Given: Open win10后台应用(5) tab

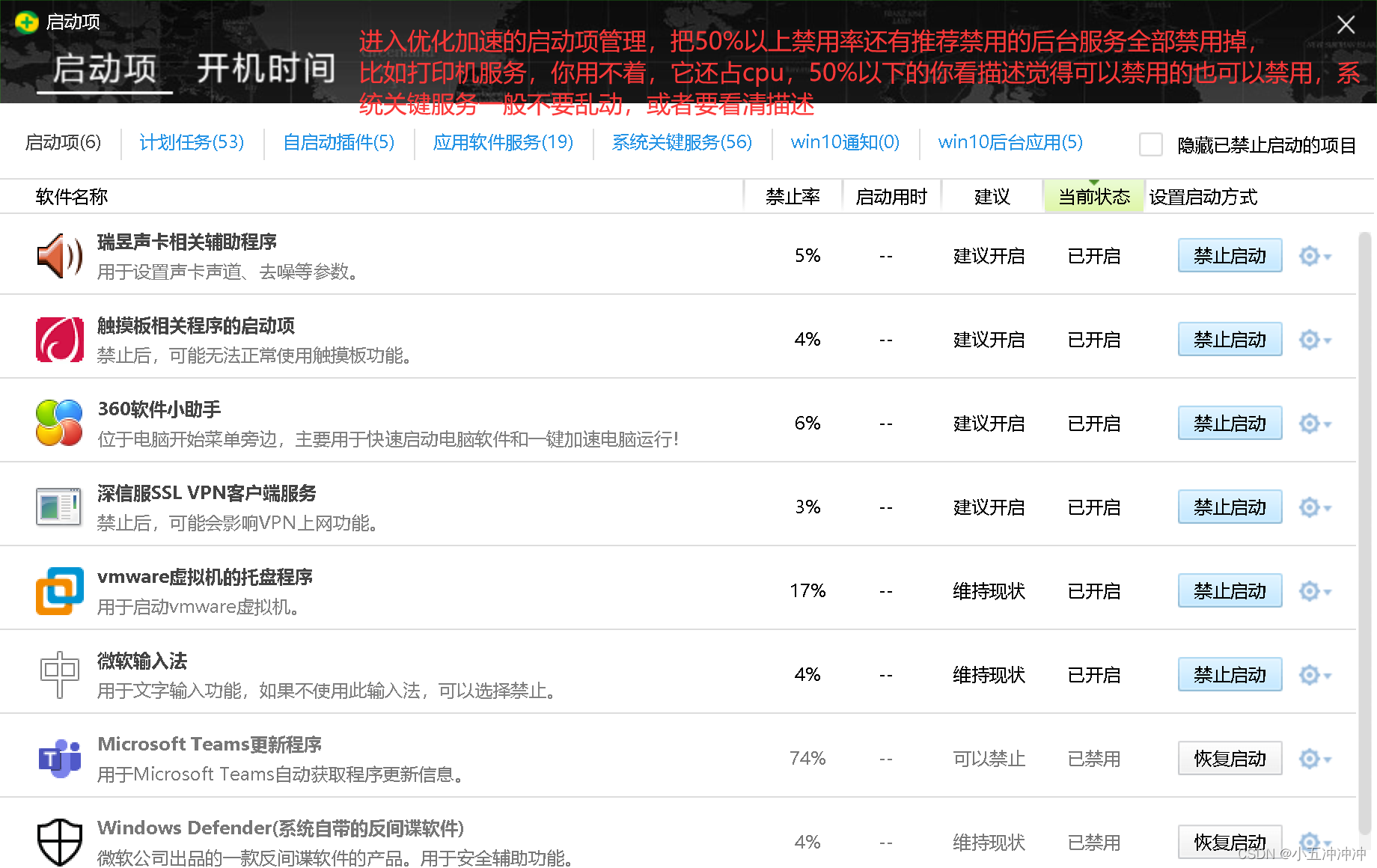Looking at the screenshot, I should (1010, 142).
